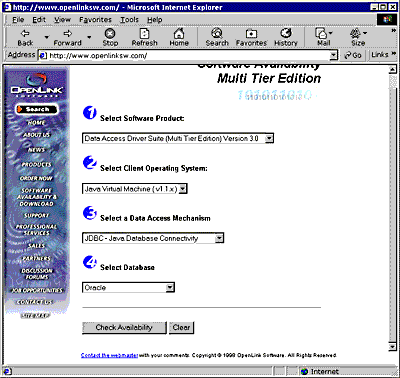Open SALES in the sidebar

[x=36, y=246]
